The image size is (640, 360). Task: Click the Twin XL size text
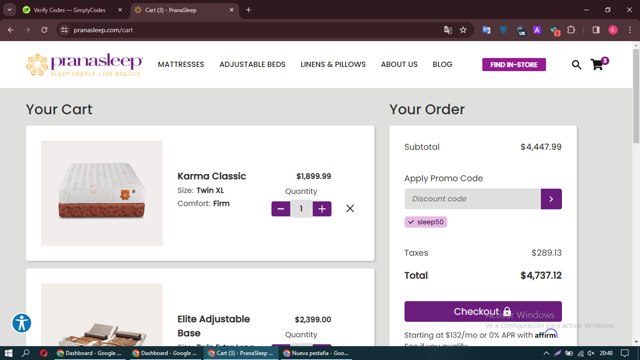pyautogui.click(x=210, y=190)
